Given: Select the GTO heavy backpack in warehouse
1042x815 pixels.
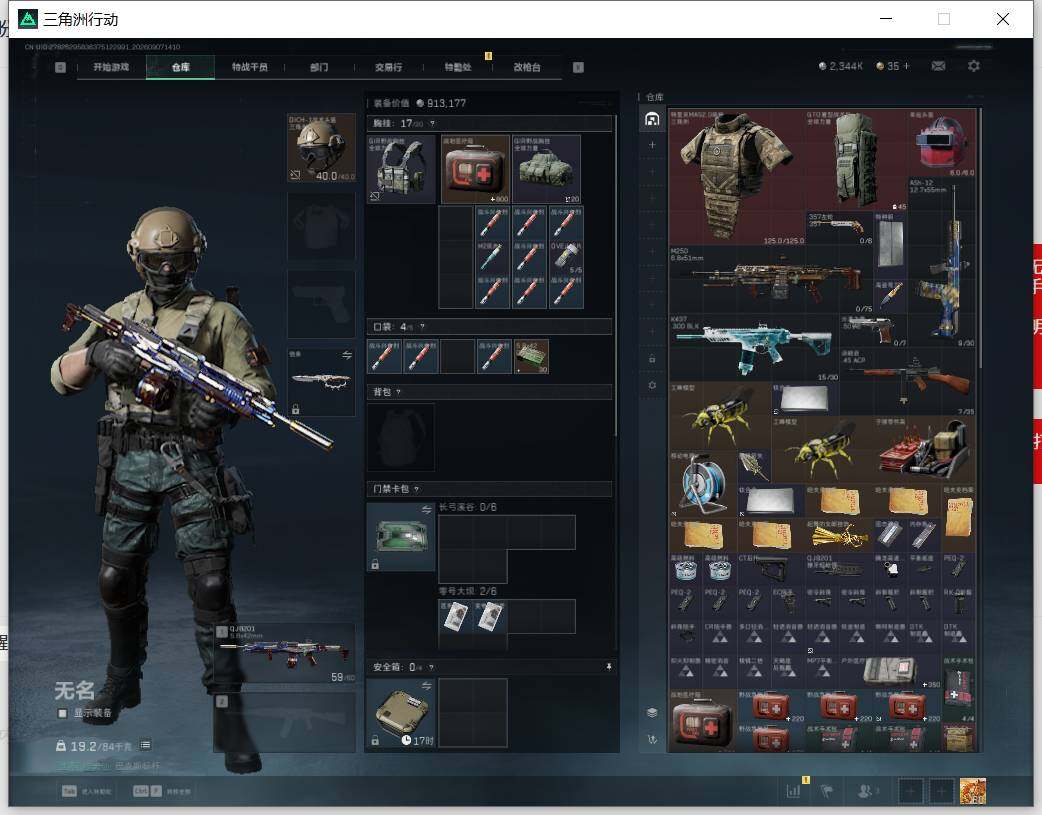Looking at the screenshot, I should click(x=857, y=160).
